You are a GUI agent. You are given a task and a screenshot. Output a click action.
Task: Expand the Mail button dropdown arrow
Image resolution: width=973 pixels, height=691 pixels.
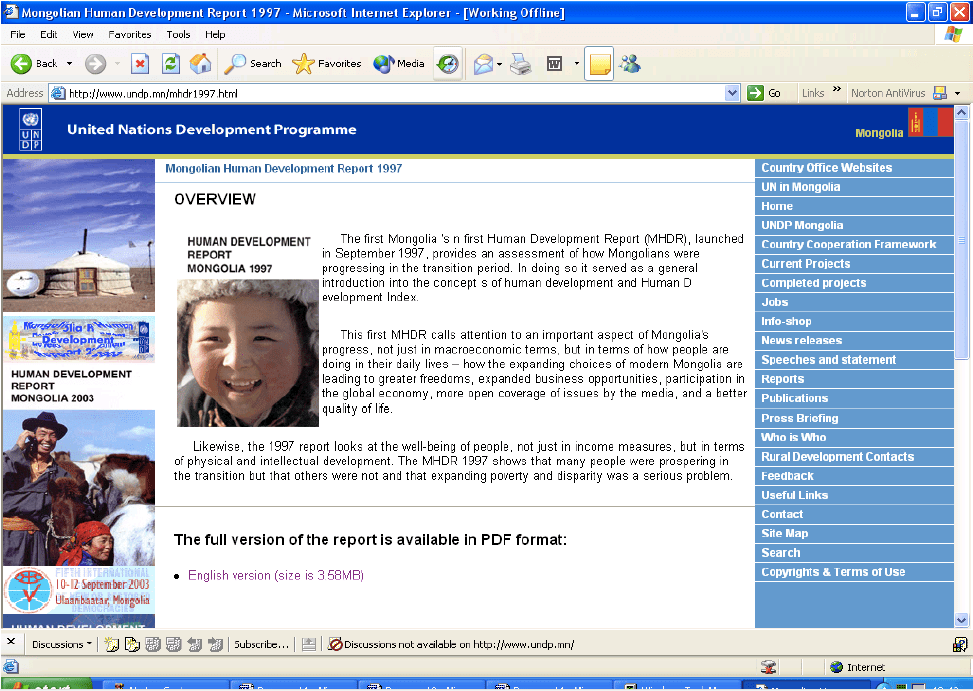499,64
